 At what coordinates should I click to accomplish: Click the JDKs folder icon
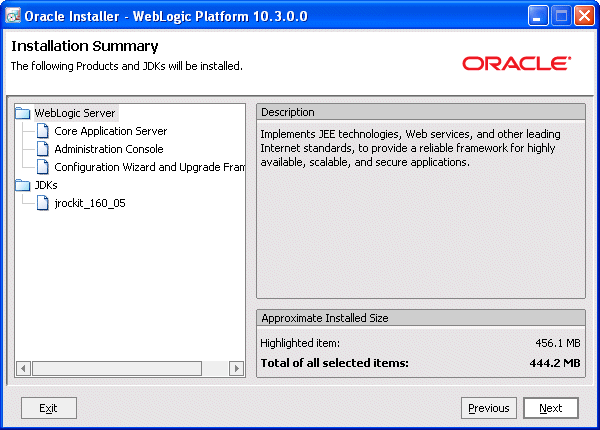(23, 185)
